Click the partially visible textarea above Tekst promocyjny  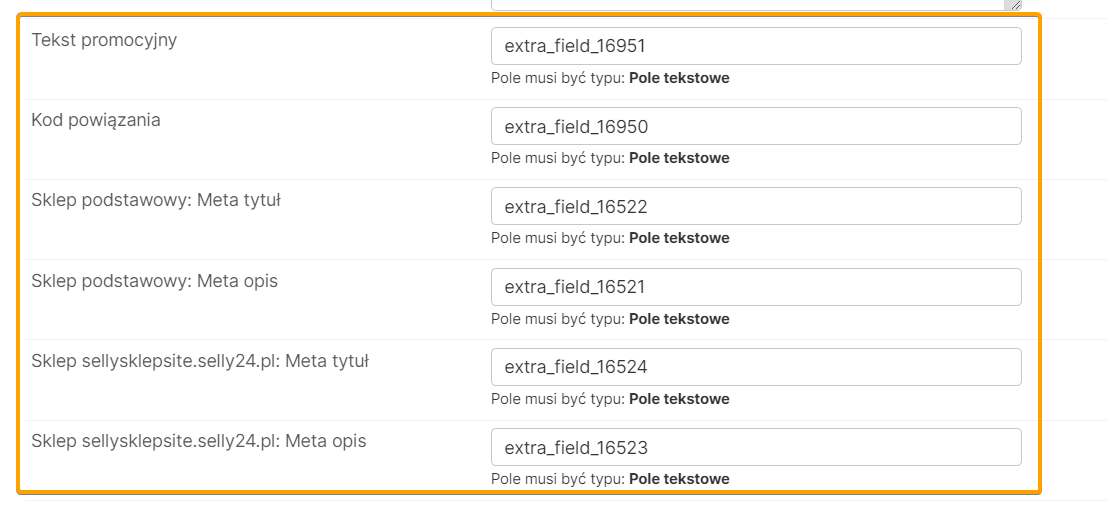point(750,5)
